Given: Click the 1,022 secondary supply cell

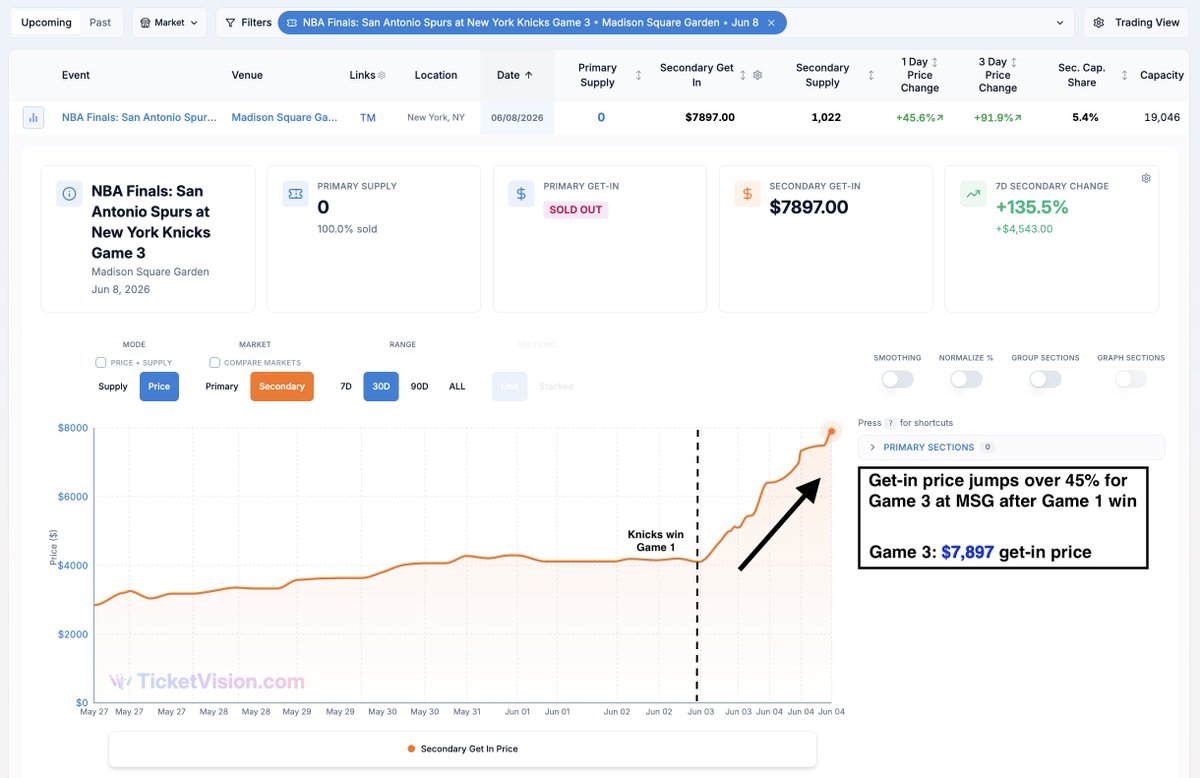Looking at the screenshot, I should pyautogui.click(x=826, y=117).
